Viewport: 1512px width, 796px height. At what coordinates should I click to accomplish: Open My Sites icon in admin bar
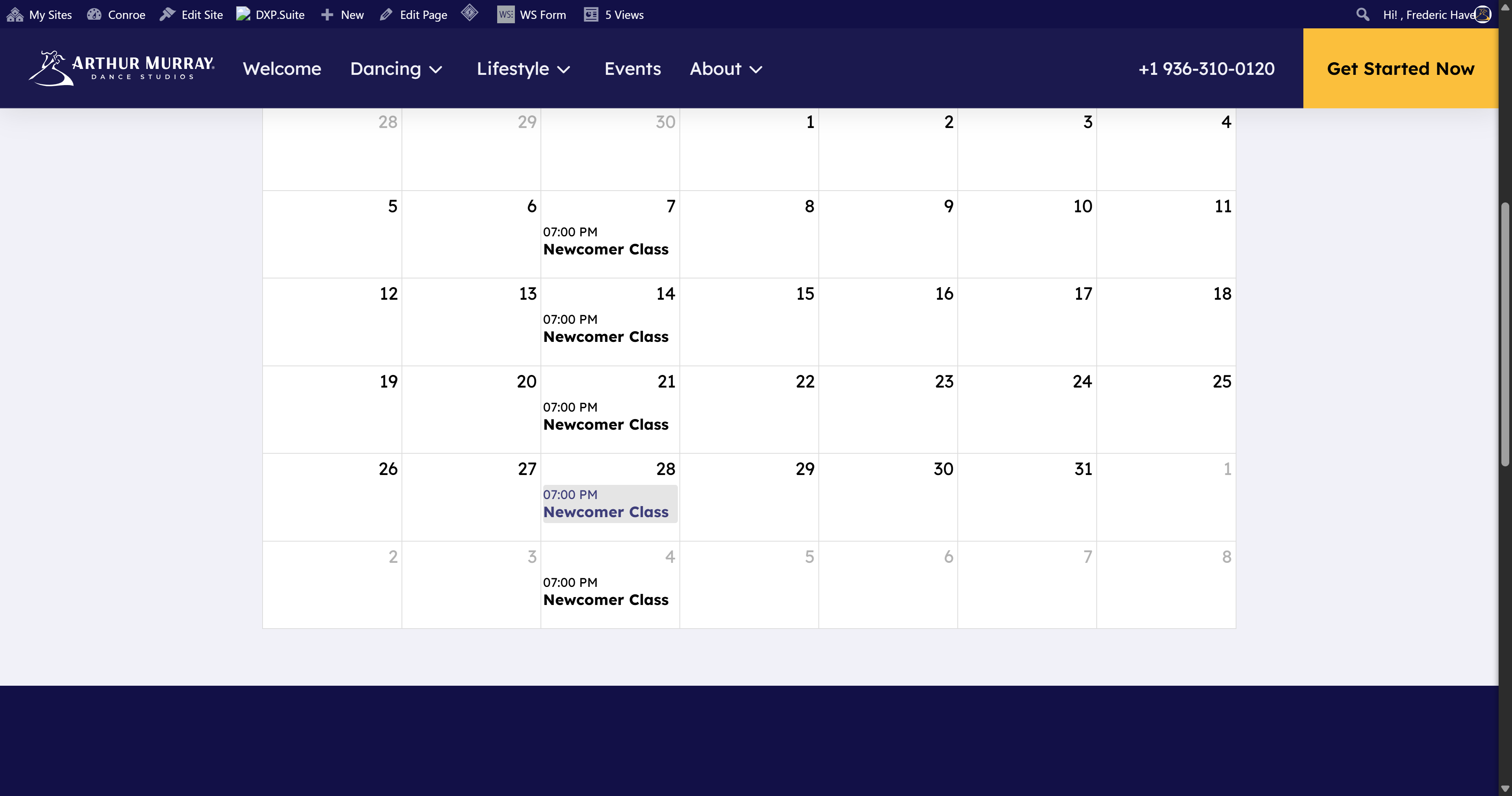pyautogui.click(x=15, y=15)
